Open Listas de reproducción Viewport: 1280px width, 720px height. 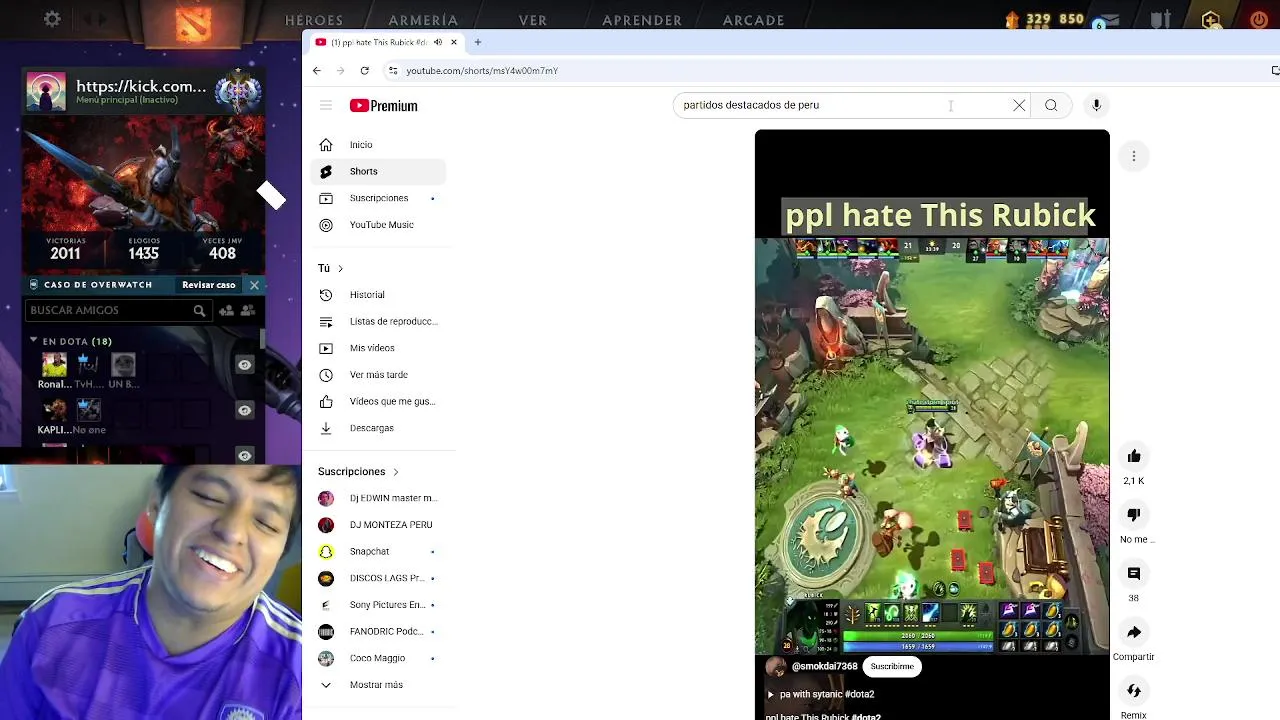pos(378,322)
